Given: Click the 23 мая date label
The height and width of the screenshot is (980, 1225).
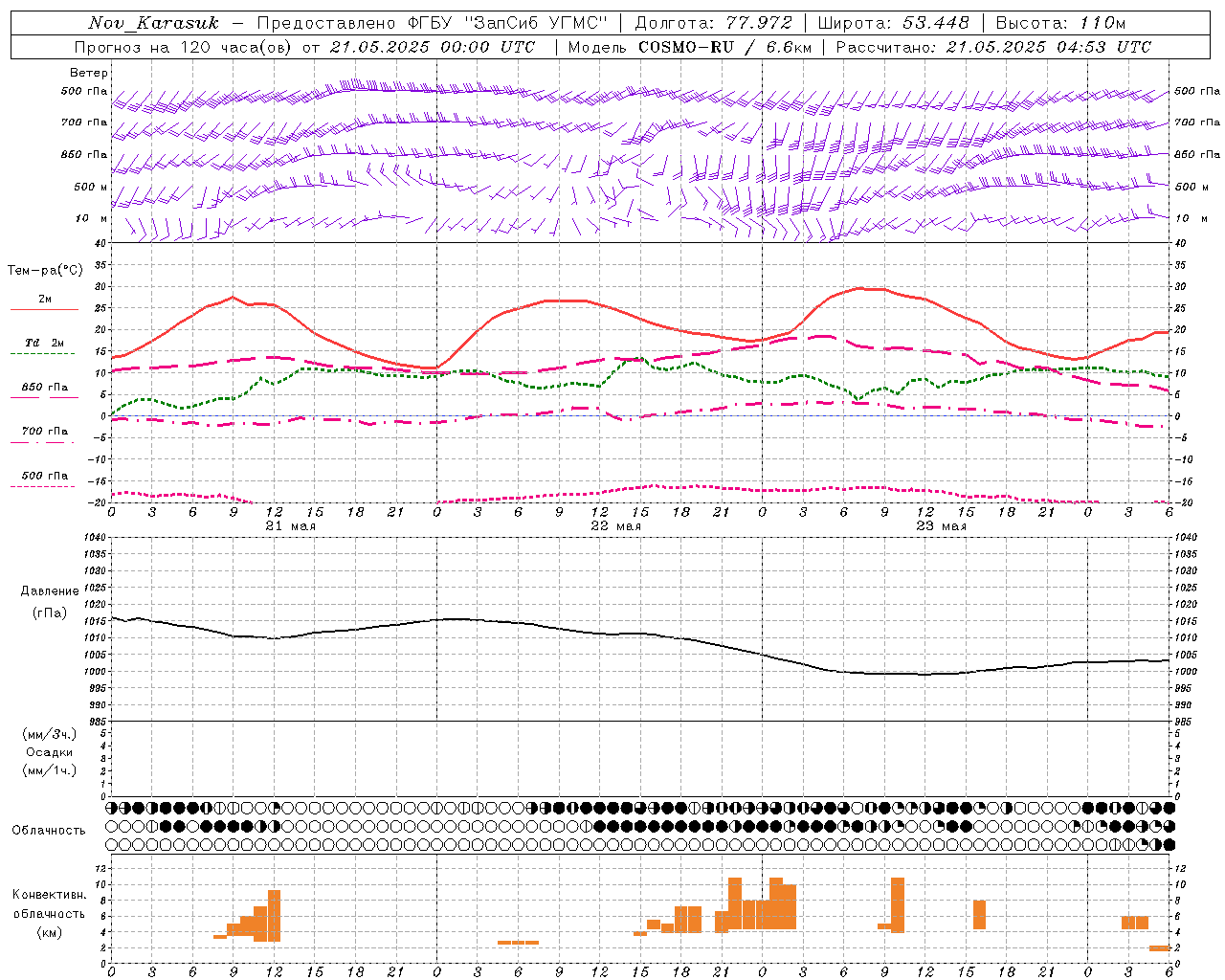Looking at the screenshot, I should (x=941, y=526).
